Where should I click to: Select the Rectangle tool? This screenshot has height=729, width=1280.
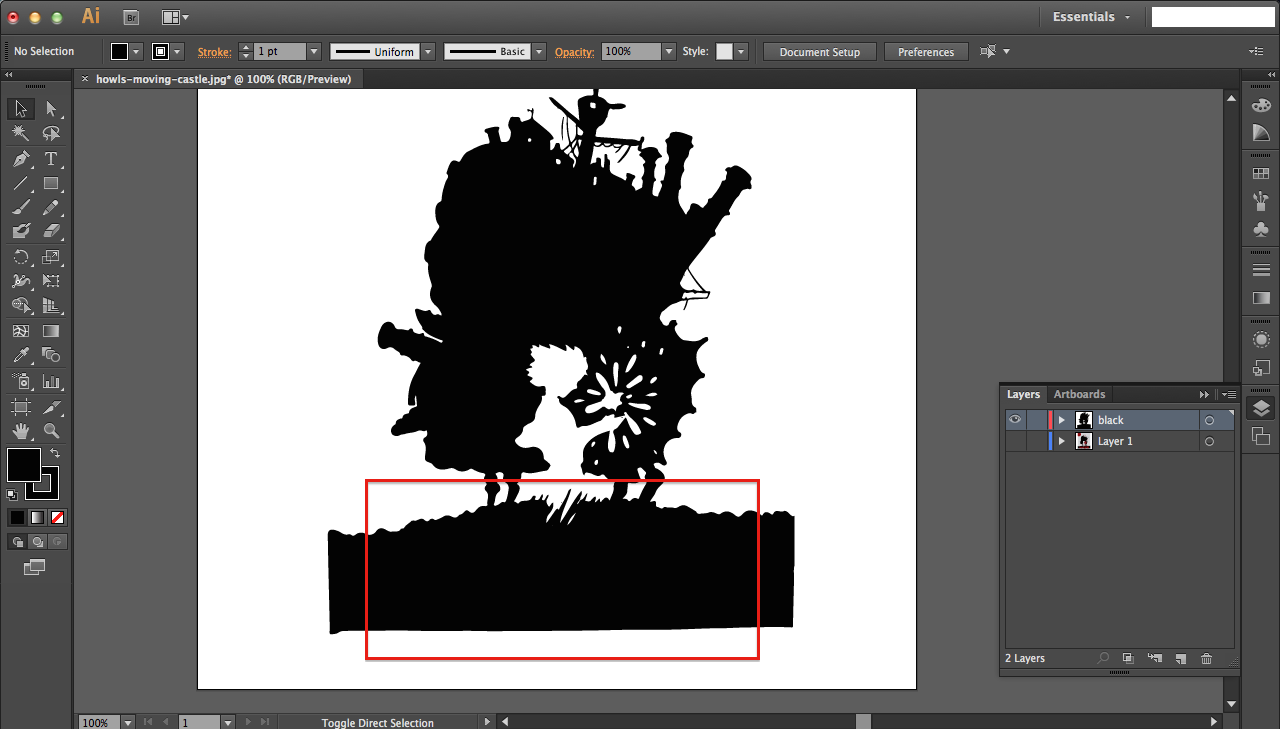pos(51,184)
